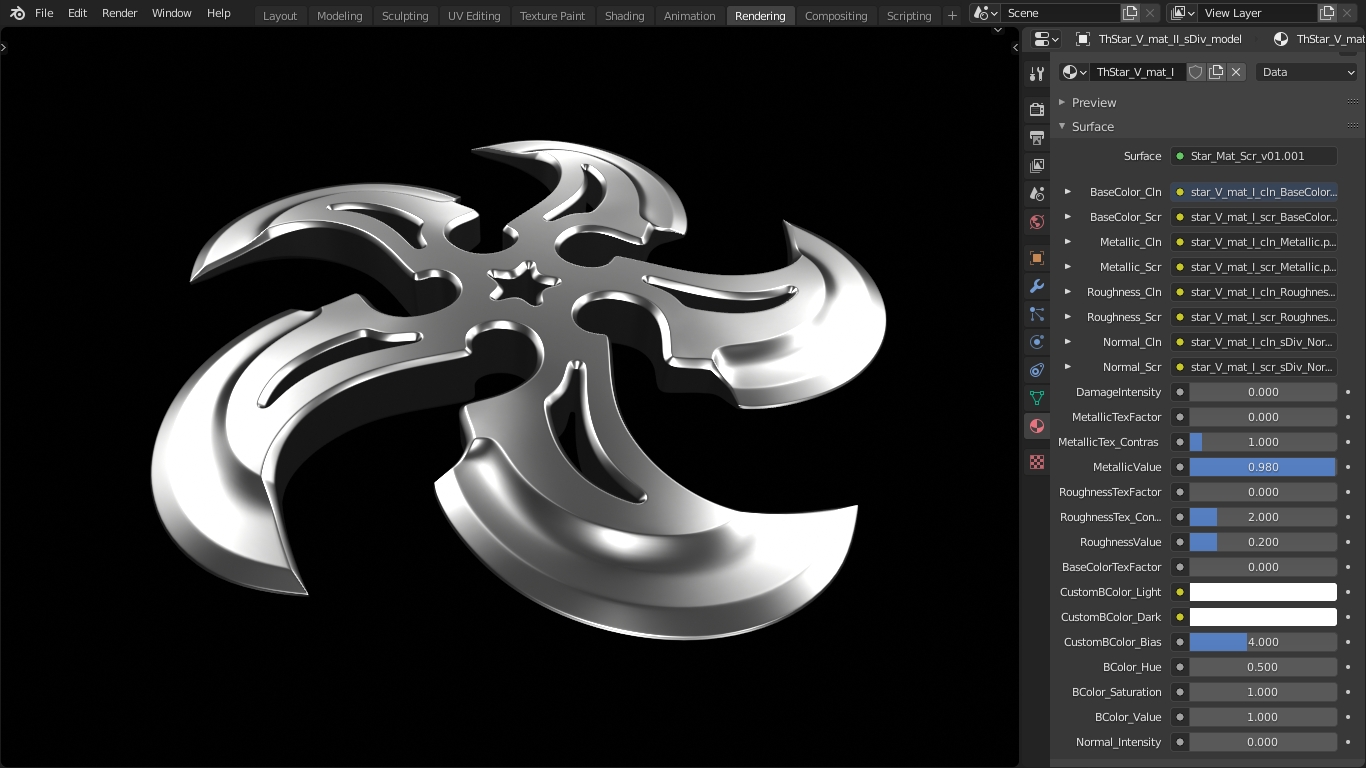Expand the BaseColor_Cln texture row
The image size is (1366, 768).
(x=1068, y=192)
